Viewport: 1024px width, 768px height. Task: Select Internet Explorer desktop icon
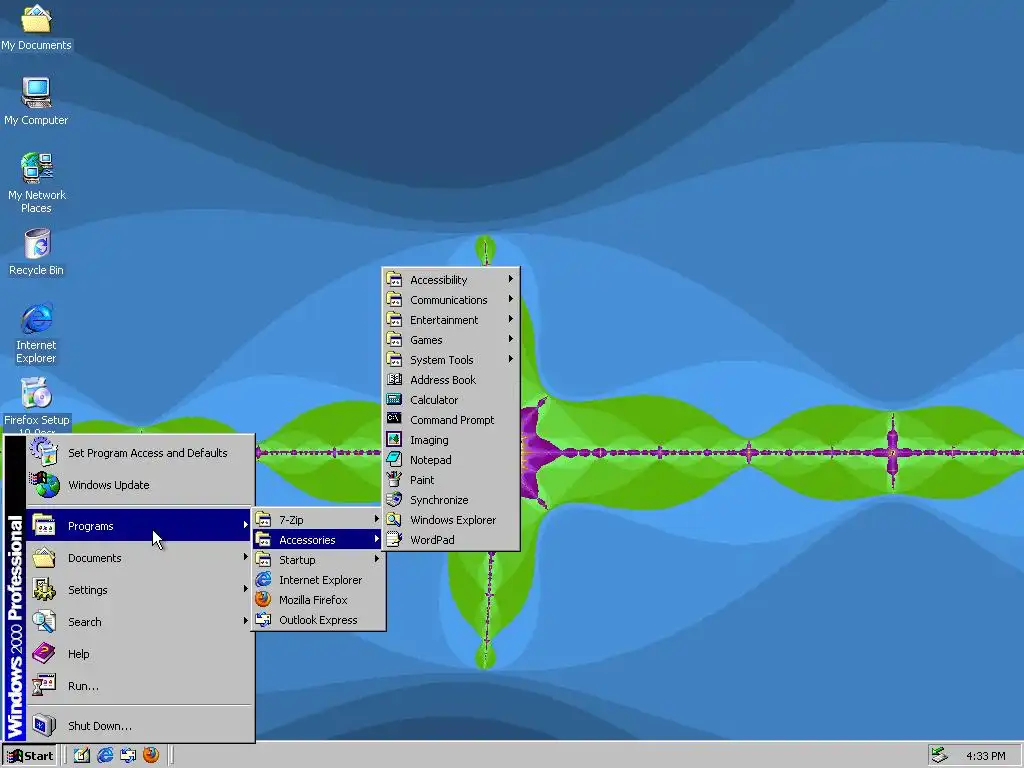coord(36,333)
